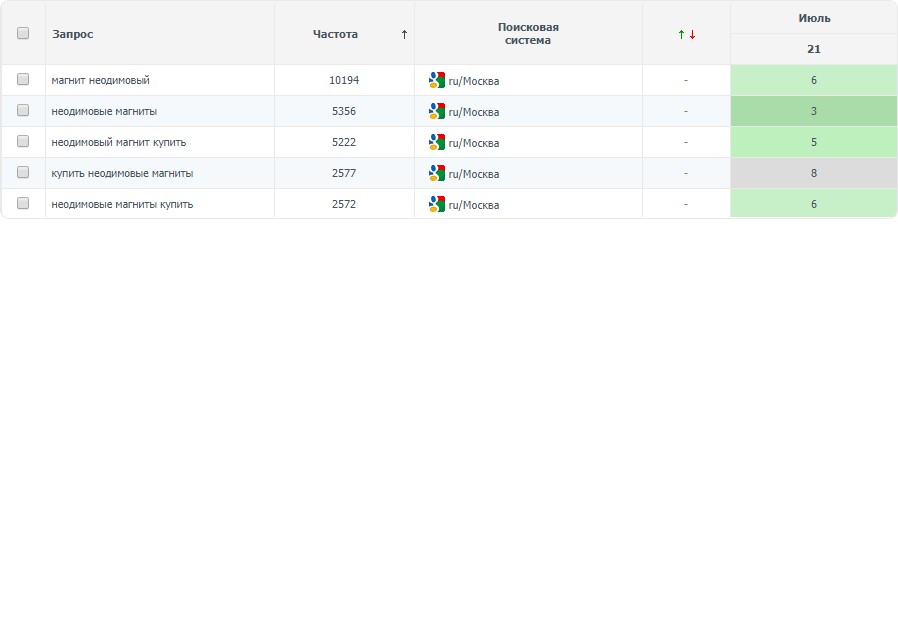
Task: Click the red down arrow in header
Action: [692, 34]
